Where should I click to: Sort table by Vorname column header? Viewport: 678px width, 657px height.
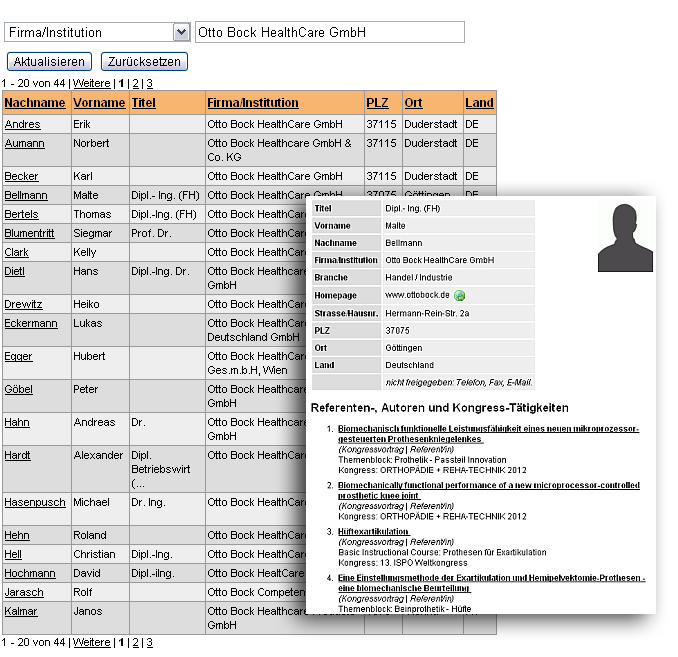[99, 103]
